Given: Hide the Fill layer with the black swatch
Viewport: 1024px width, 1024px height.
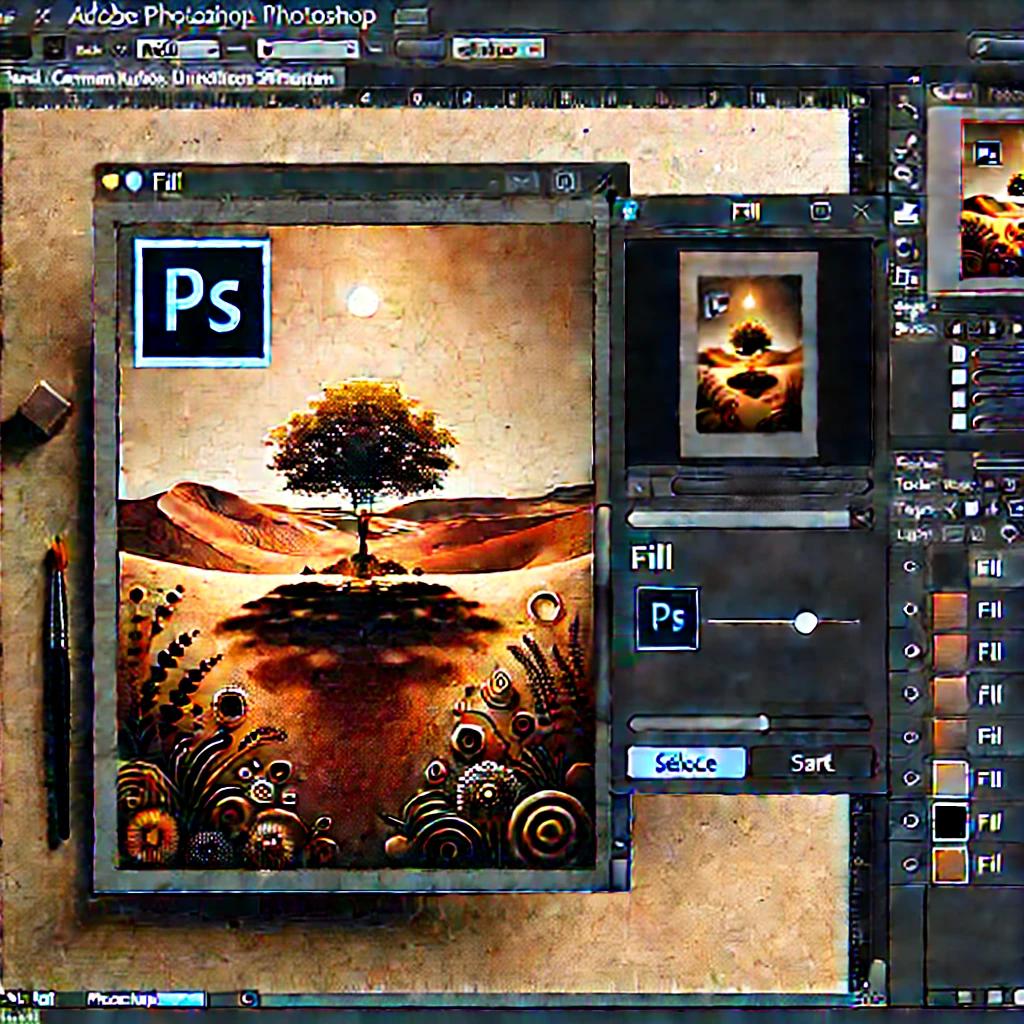Looking at the screenshot, I should pyautogui.click(x=910, y=820).
